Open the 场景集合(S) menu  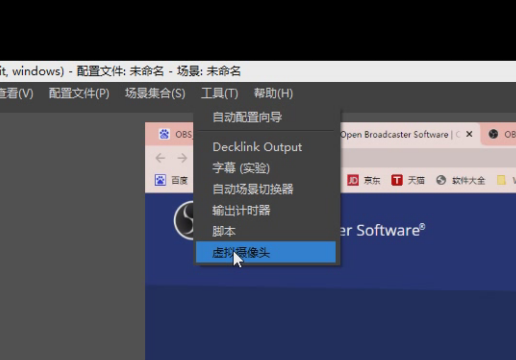155,93
